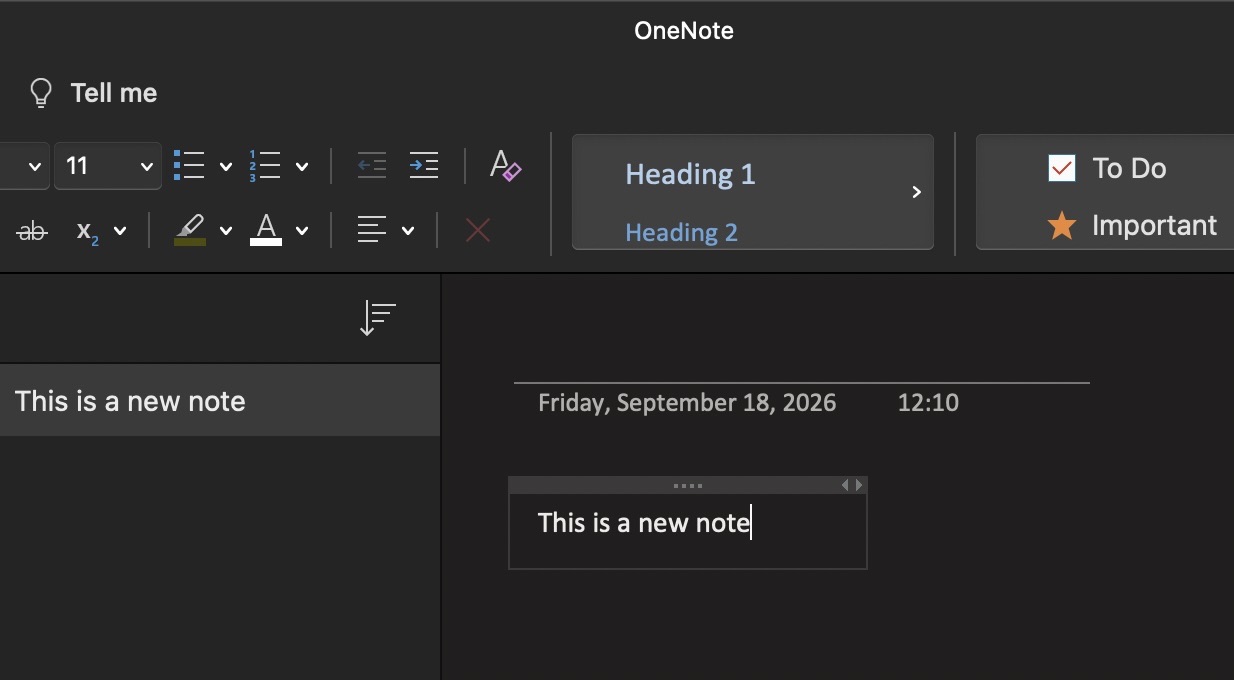Place cursor in note text This is a new note
This screenshot has width=1234, height=680.
[x=644, y=522]
